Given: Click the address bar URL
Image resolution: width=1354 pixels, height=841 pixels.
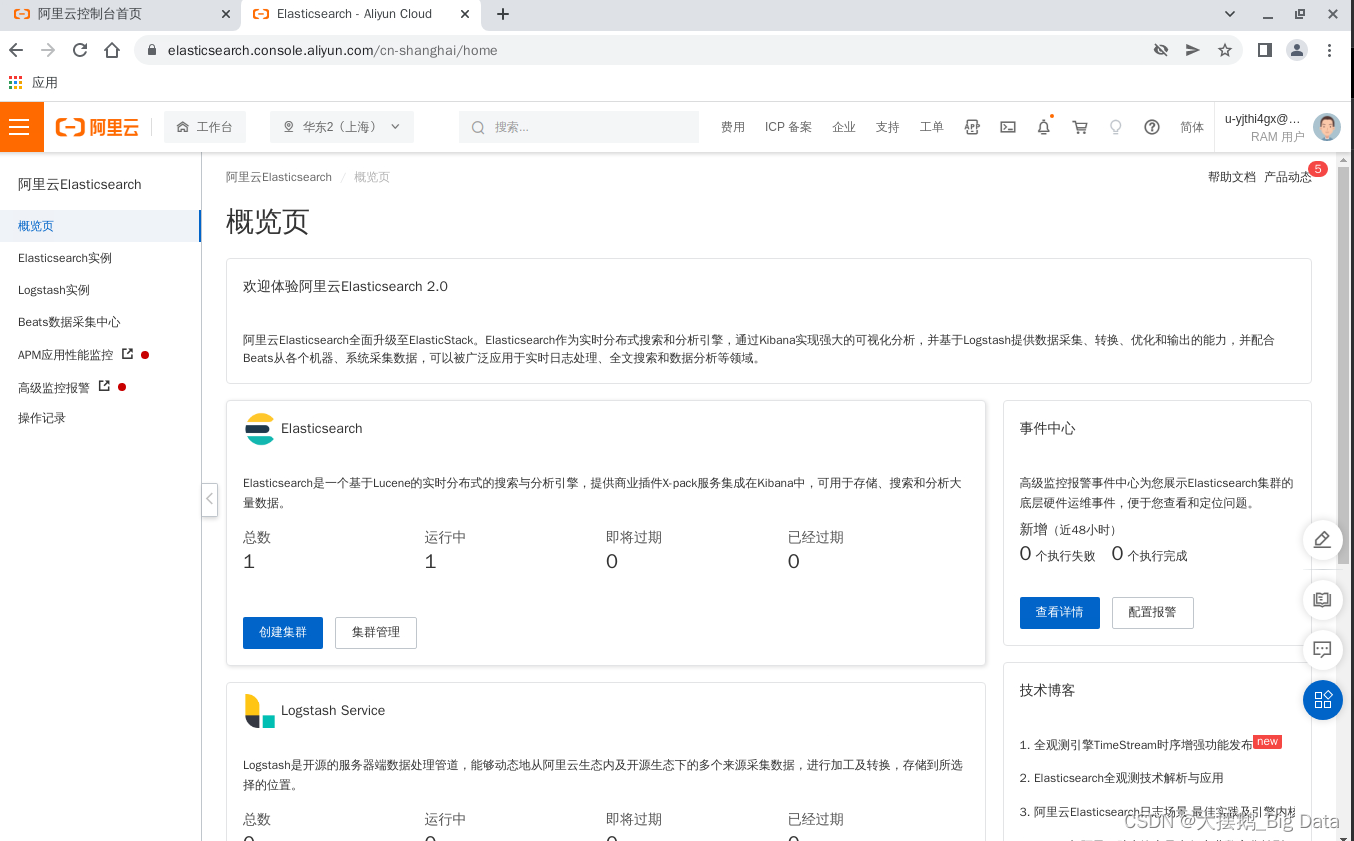Looking at the screenshot, I should (x=332, y=50).
